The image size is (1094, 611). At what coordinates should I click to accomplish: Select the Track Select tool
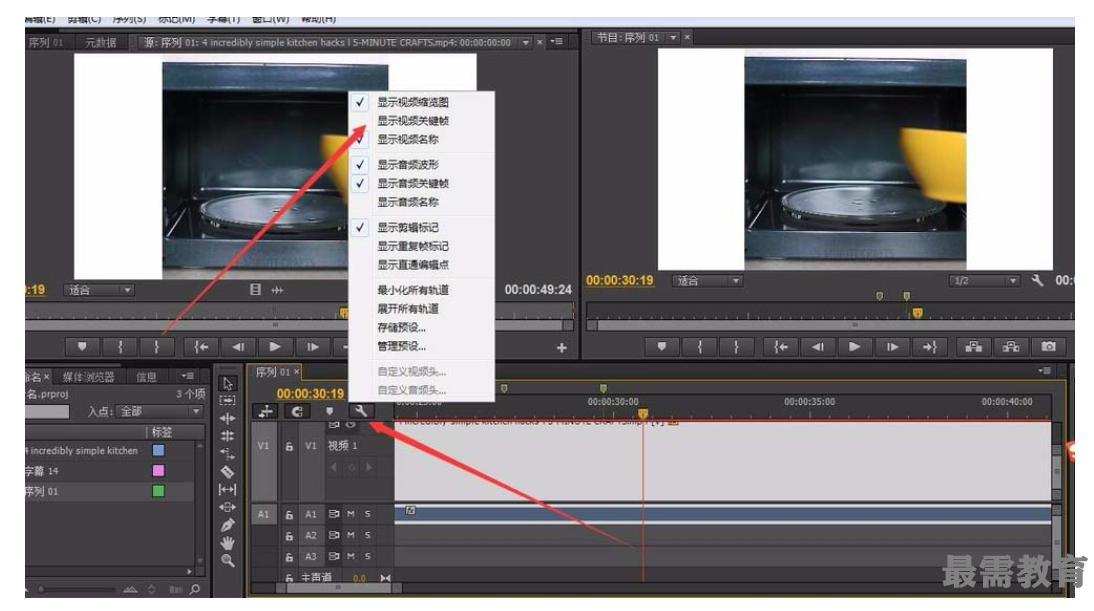(x=227, y=400)
